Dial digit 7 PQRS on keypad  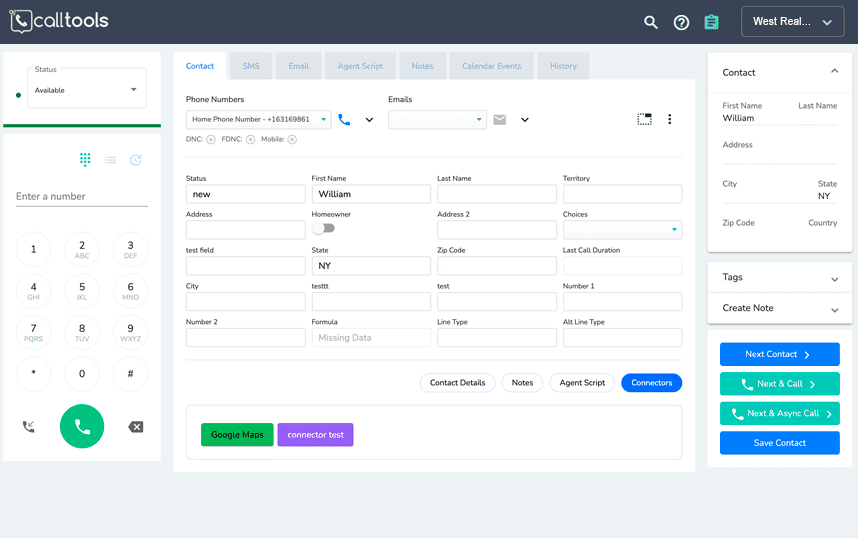[x=33, y=333]
